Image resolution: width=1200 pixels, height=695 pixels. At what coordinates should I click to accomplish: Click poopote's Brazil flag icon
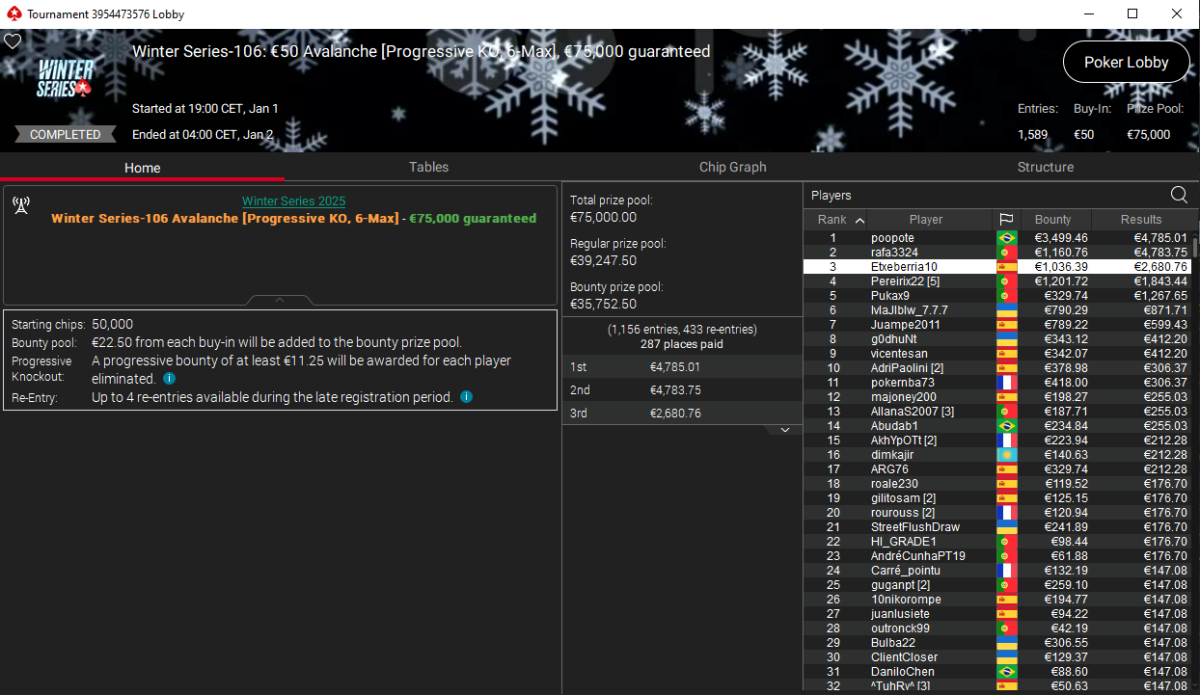[1006, 238]
